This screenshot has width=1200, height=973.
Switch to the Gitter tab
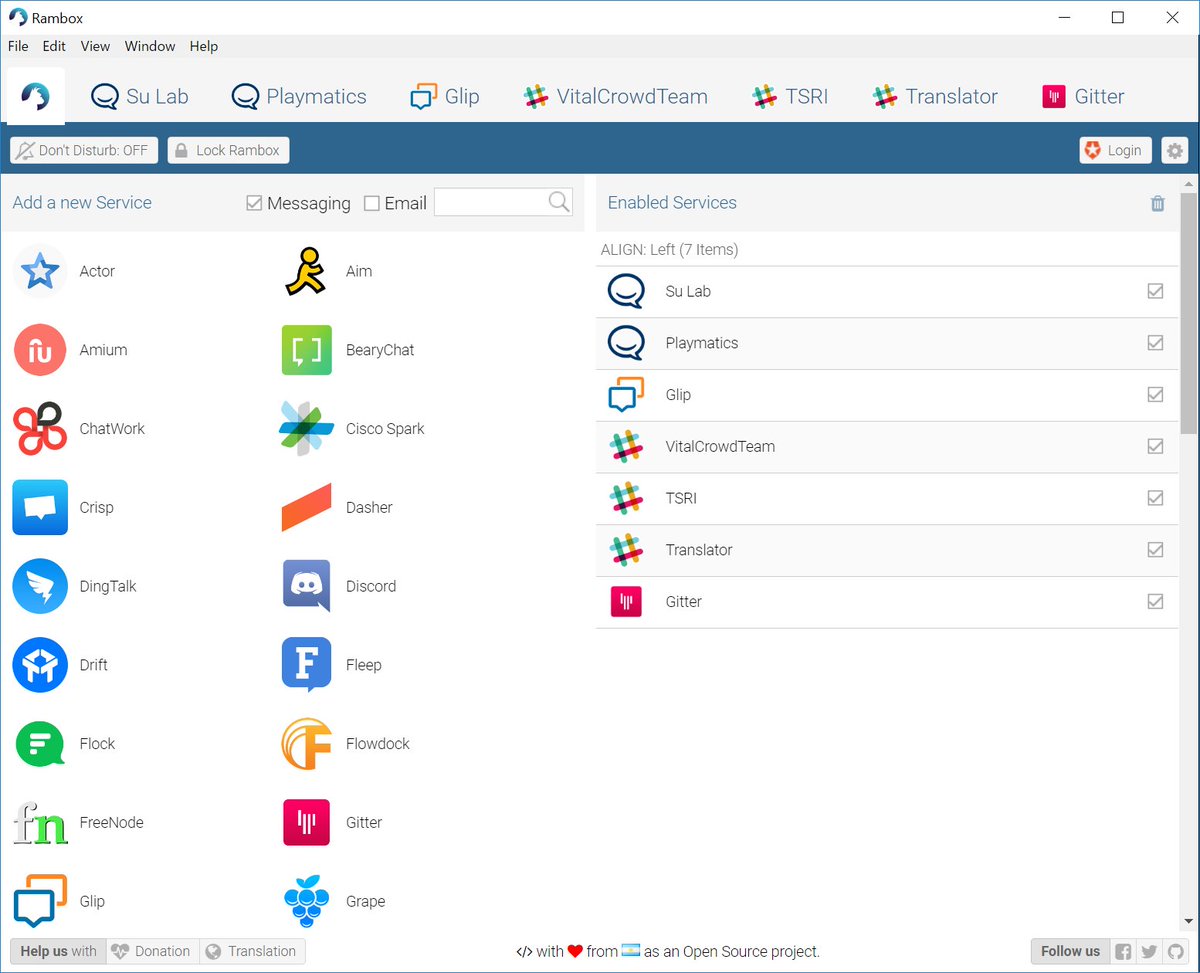pos(1083,96)
